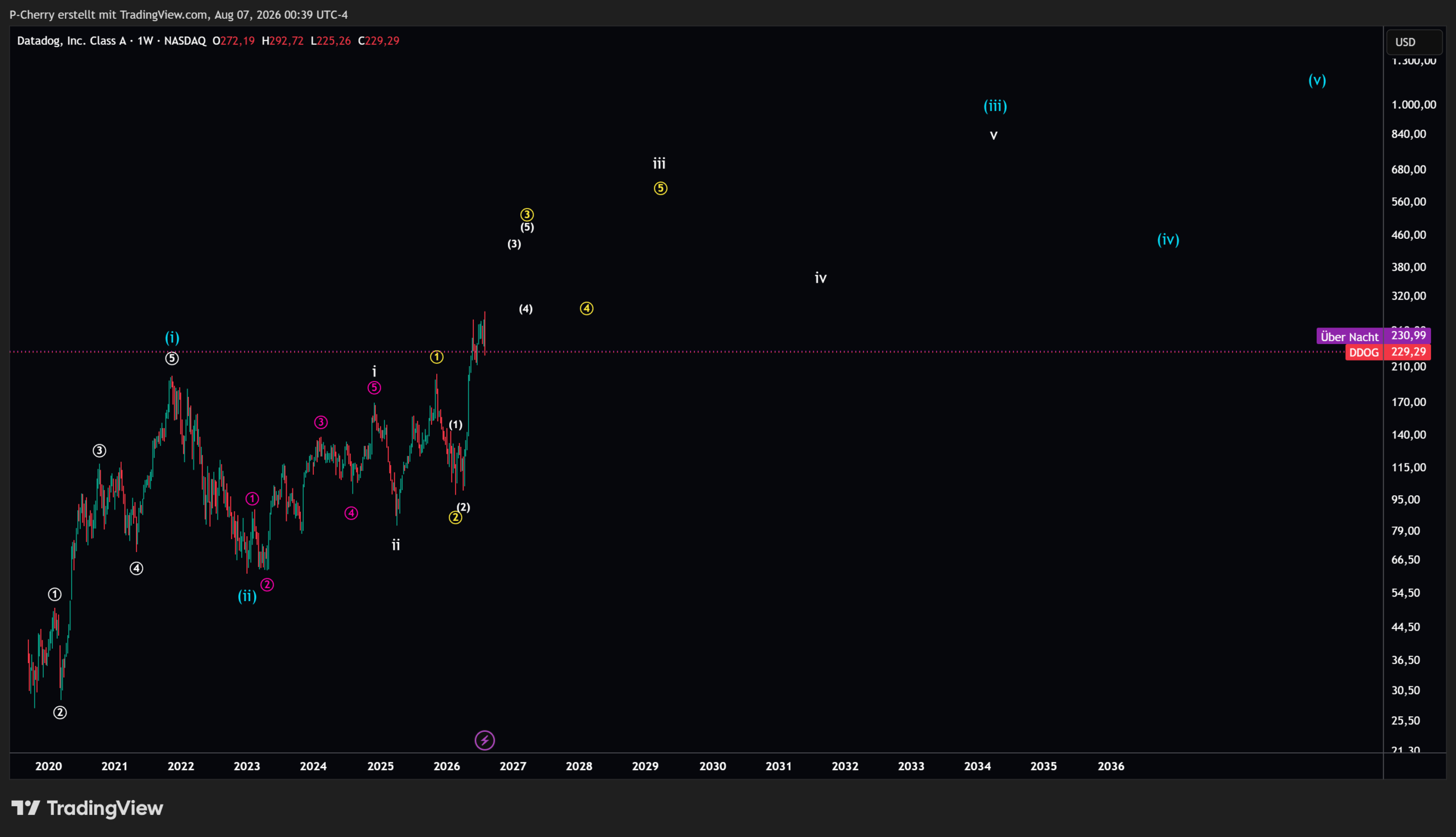This screenshot has height=837, width=1456.
Task: Click the pink circled 3 wave label
Action: click(321, 422)
